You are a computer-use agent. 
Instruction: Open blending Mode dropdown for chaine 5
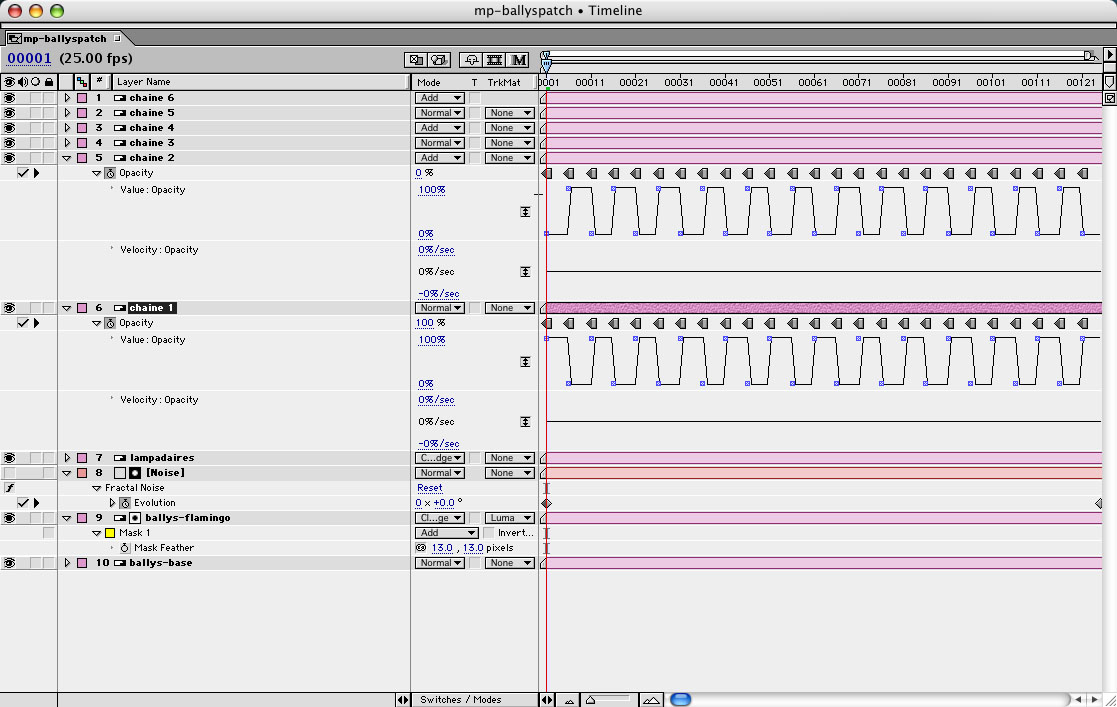point(439,113)
